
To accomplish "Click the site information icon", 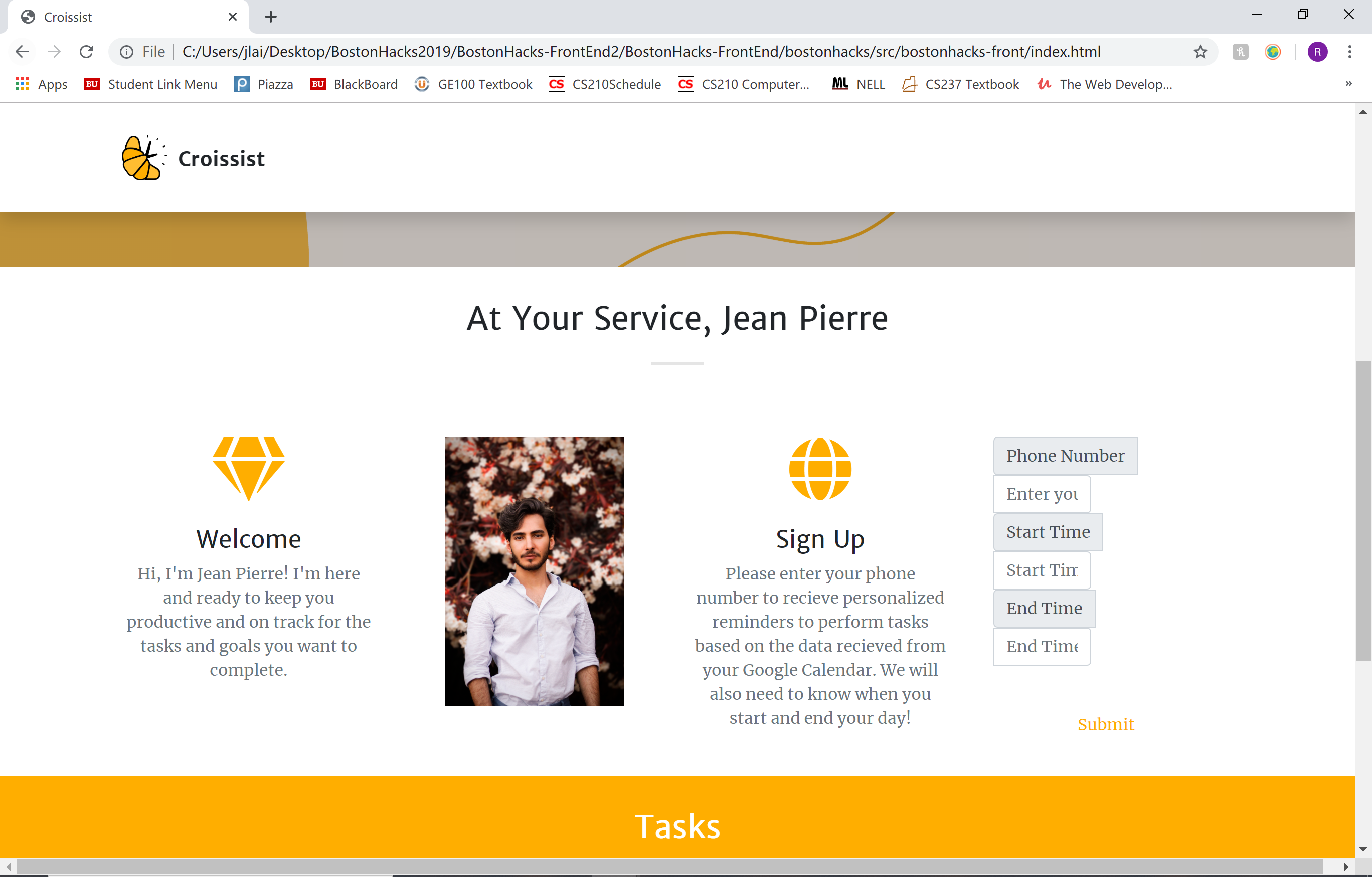I will (x=126, y=52).
